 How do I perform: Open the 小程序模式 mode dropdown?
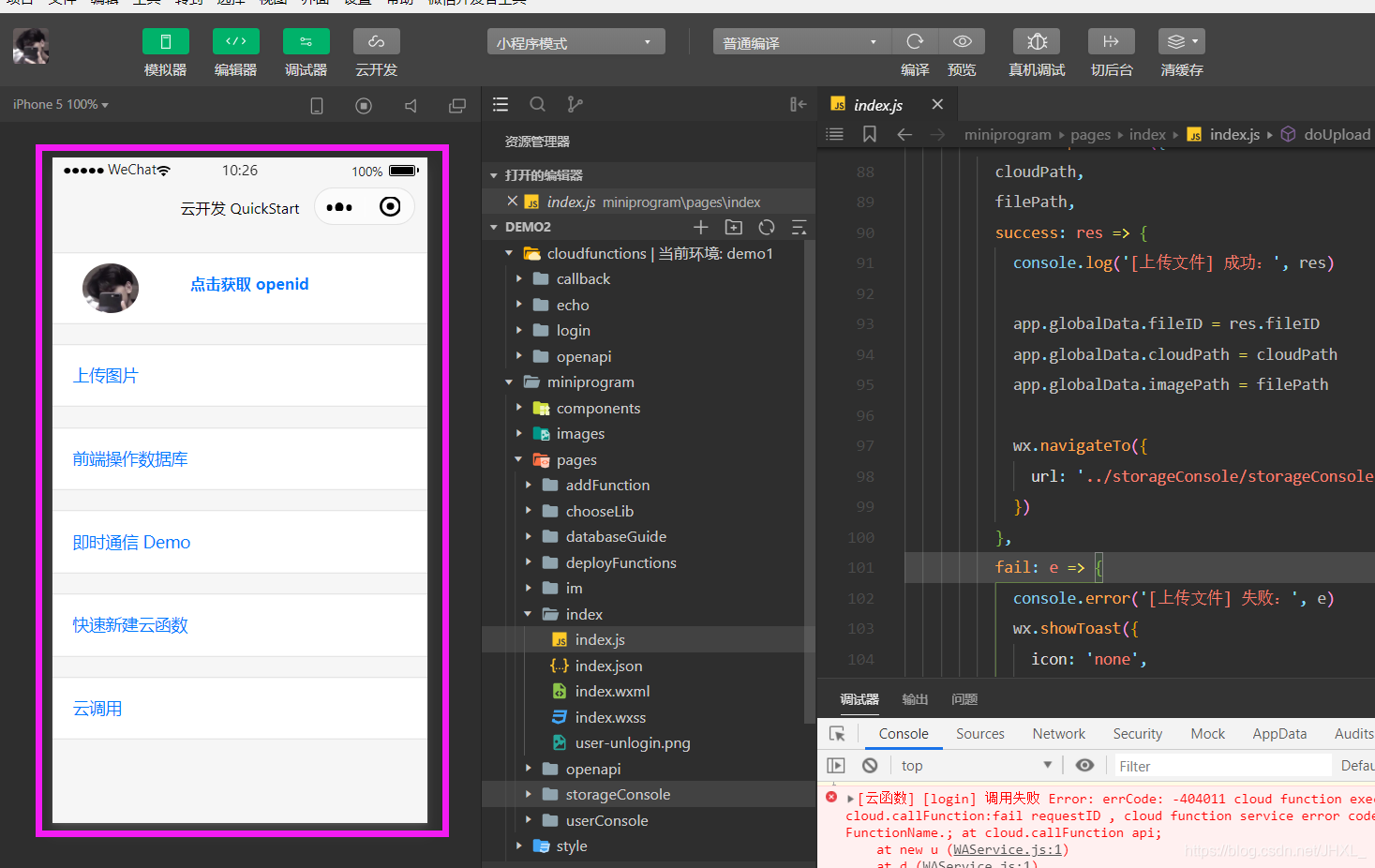(x=575, y=42)
